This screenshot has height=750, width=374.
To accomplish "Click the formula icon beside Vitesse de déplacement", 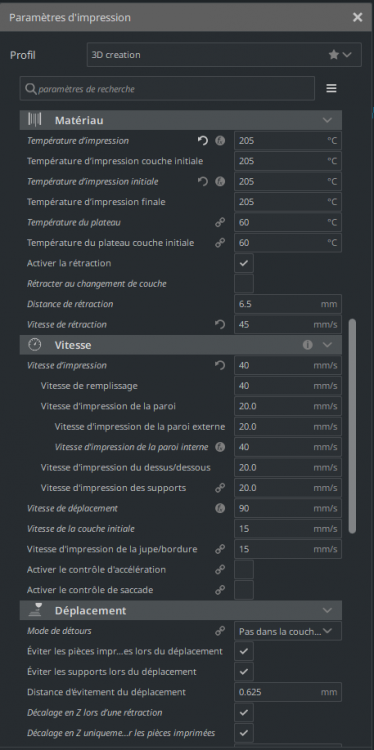I will 220,508.
